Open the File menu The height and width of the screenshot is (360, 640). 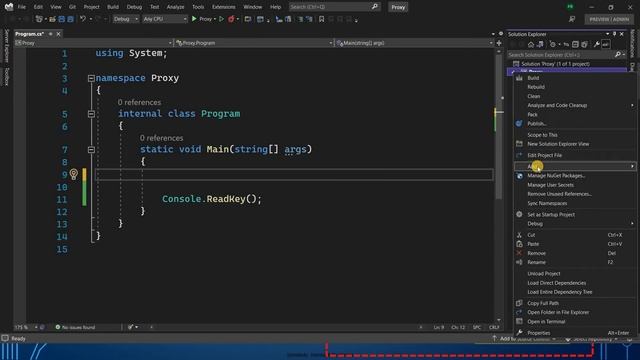22,7
